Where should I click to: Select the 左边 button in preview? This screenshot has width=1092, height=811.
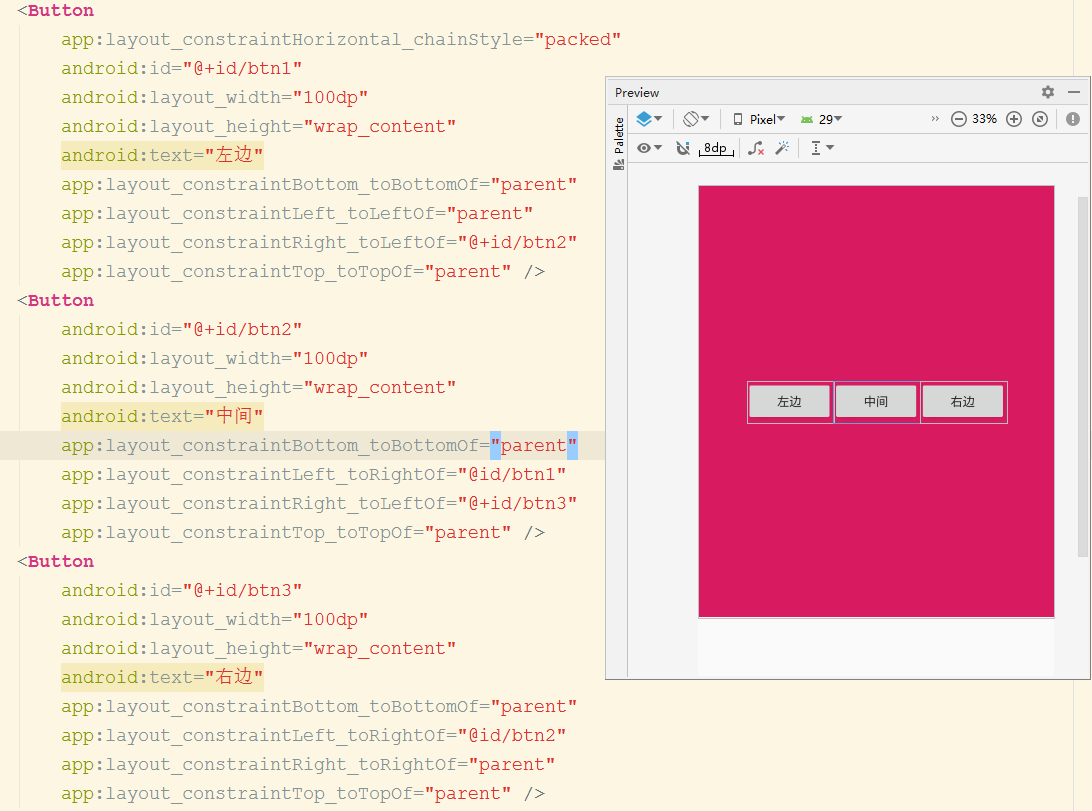click(790, 402)
